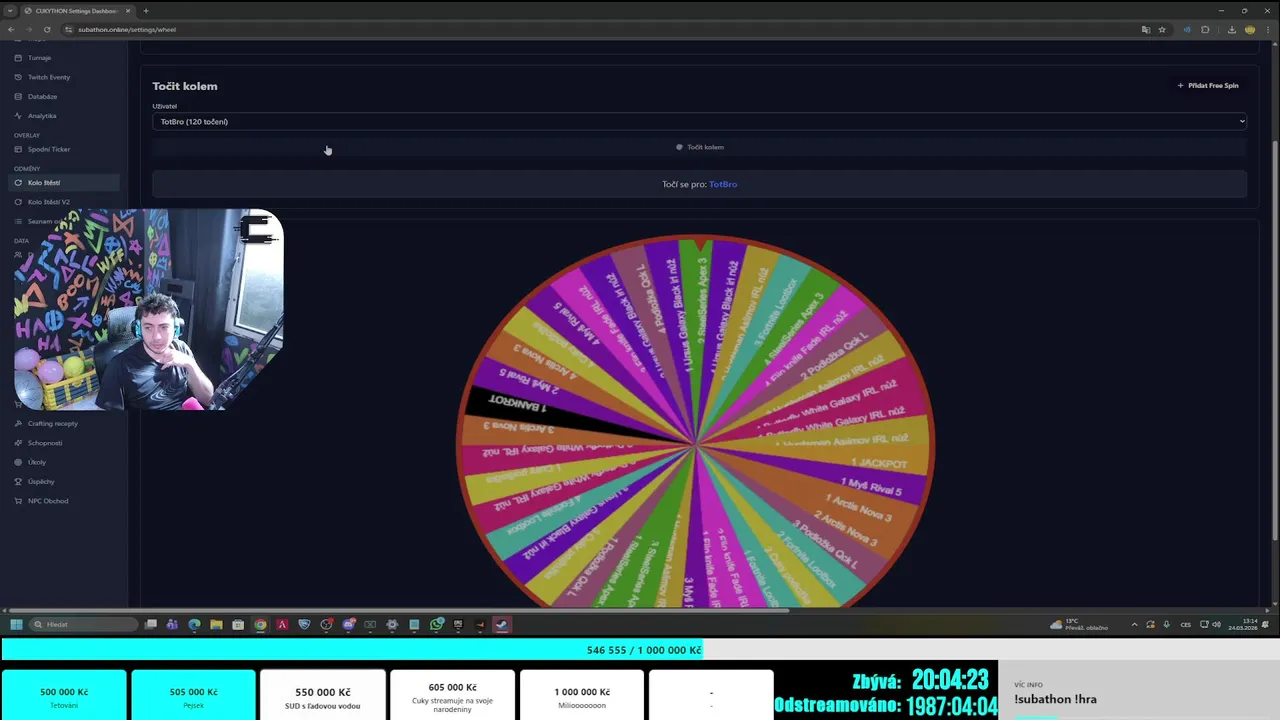Select the CUKYTHON Settings Dashboard tab
Viewport: 1280px width, 720px height.
[x=77, y=10]
